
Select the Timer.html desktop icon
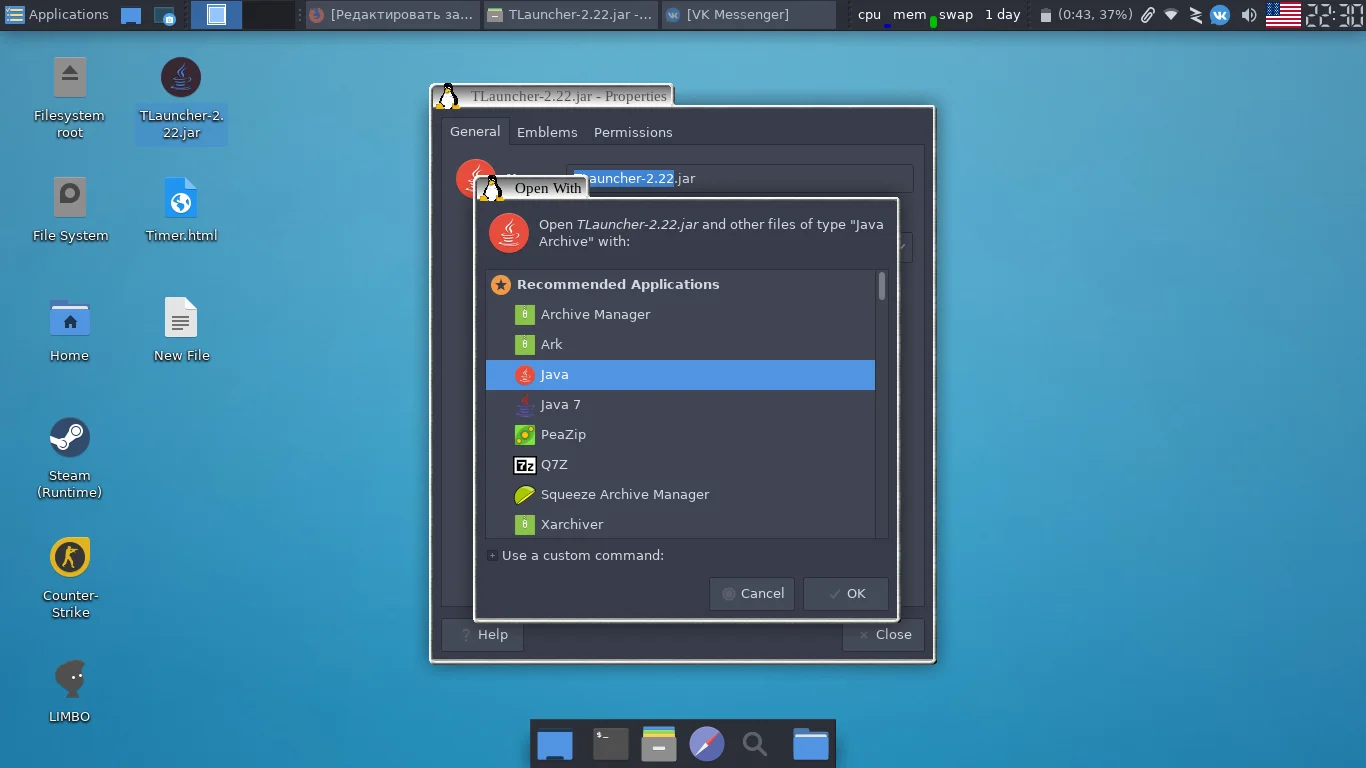click(181, 210)
